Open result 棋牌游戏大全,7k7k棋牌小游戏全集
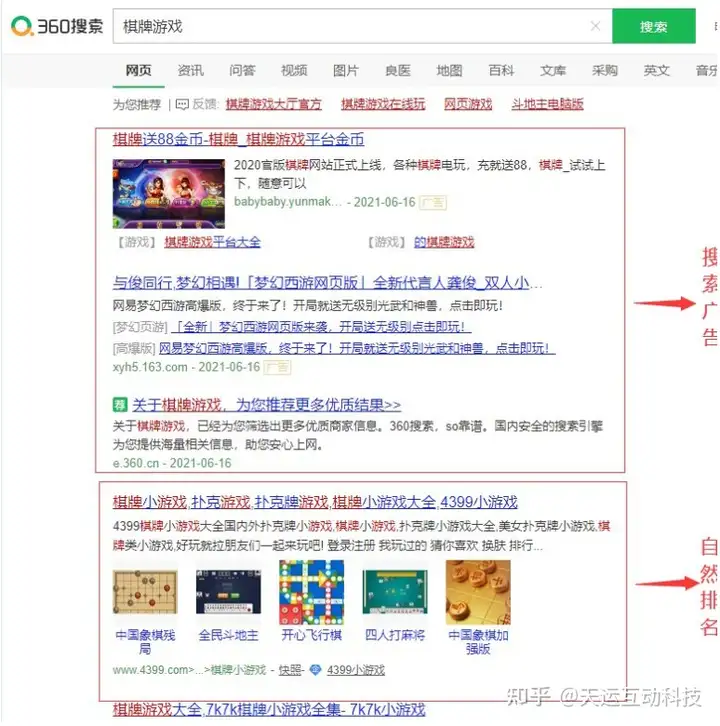Screen dimensions: 720x726 (x=269, y=709)
